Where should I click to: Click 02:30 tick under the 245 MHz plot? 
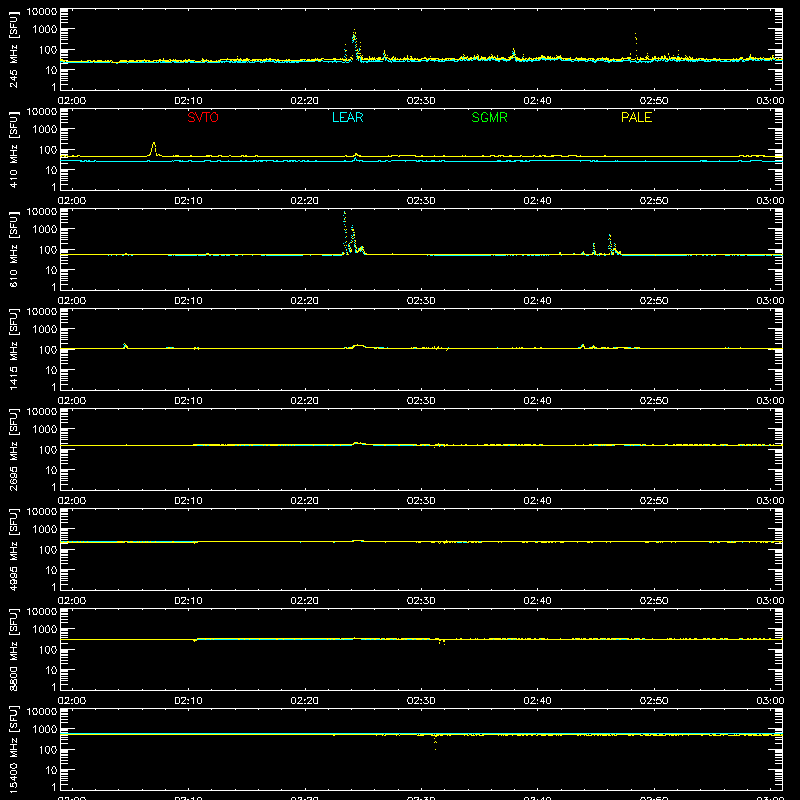click(421, 101)
